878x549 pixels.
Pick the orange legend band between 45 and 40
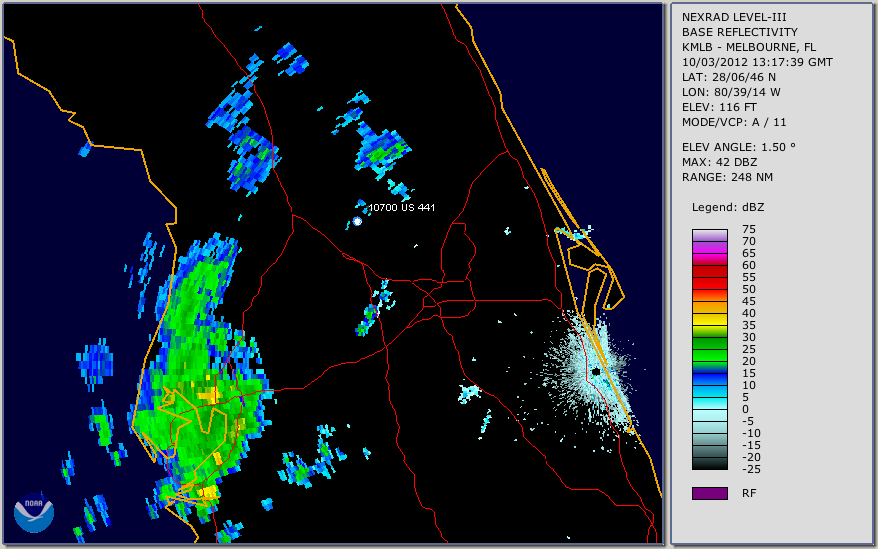click(709, 307)
